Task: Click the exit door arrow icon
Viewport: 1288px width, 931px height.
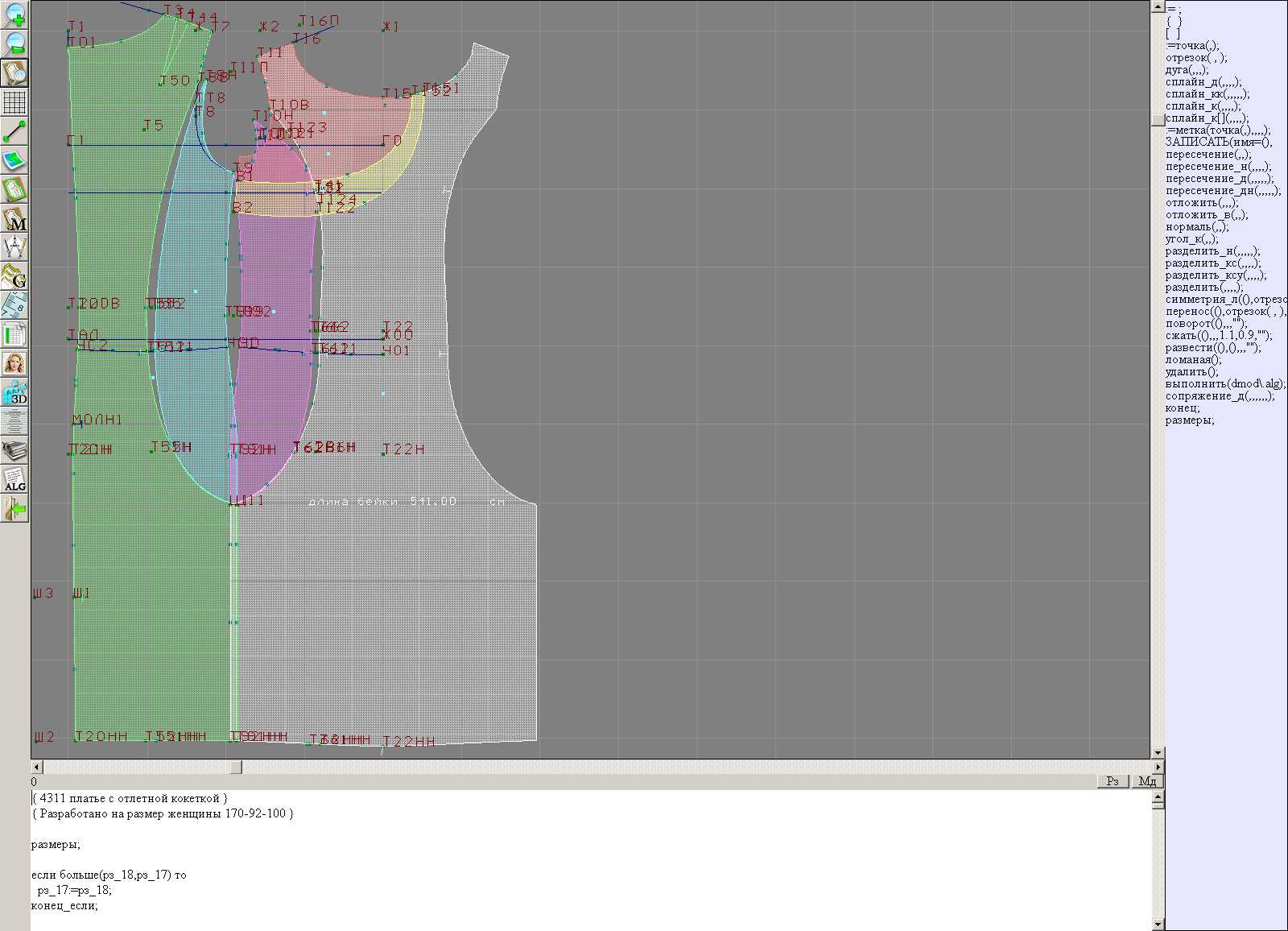Action: click(14, 509)
